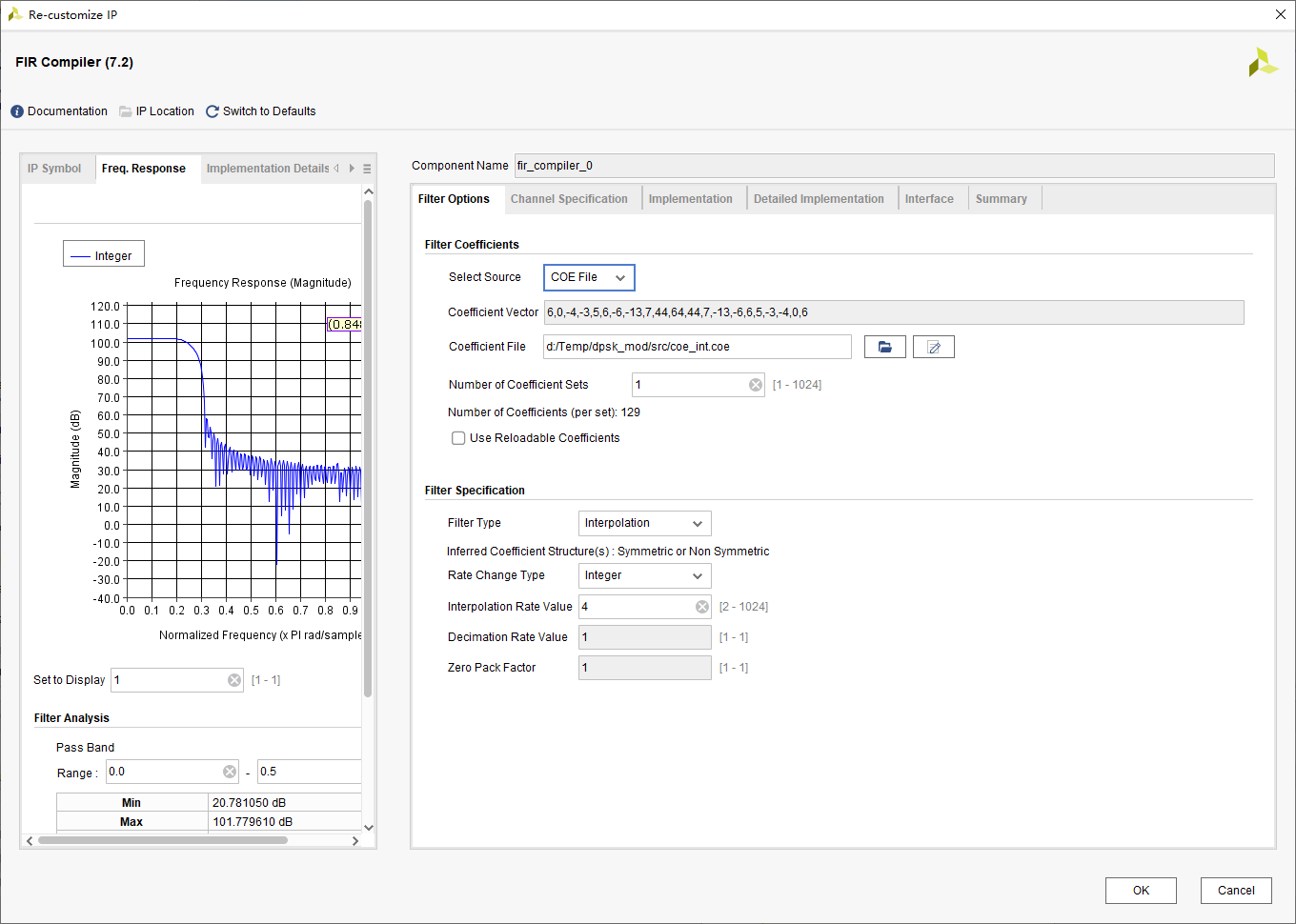Click the Interpolation Rate Value input
1296x924 pixels.
click(x=645, y=607)
